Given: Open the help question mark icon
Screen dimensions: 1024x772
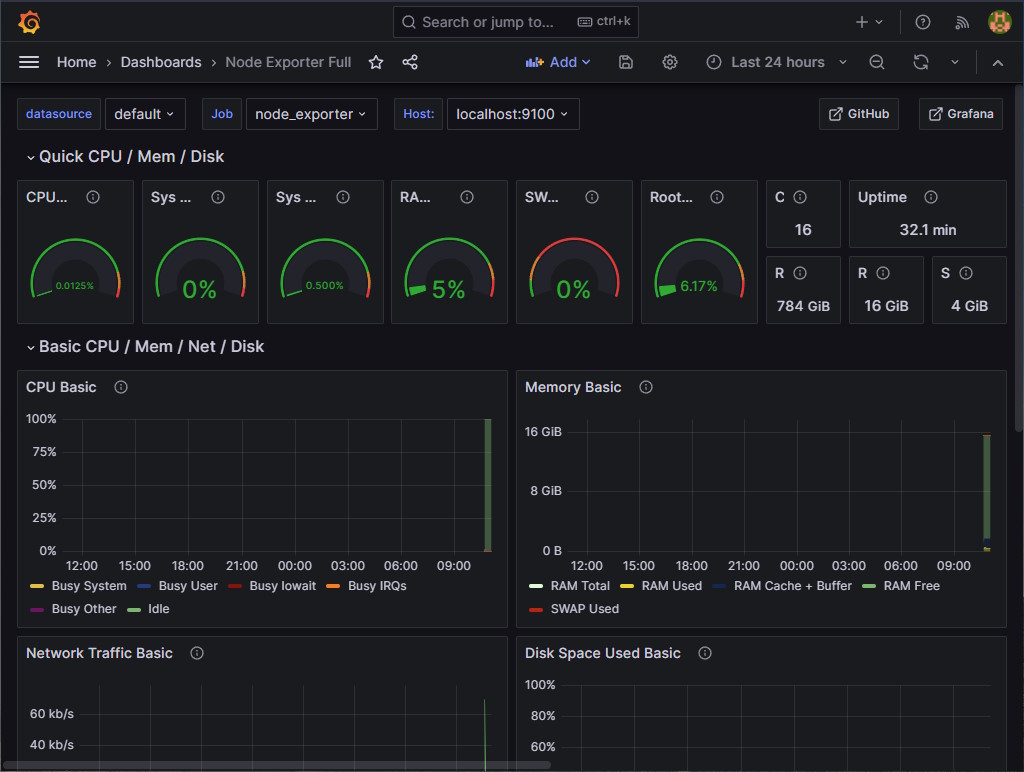Looking at the screenshot, I should pos(922,21).
